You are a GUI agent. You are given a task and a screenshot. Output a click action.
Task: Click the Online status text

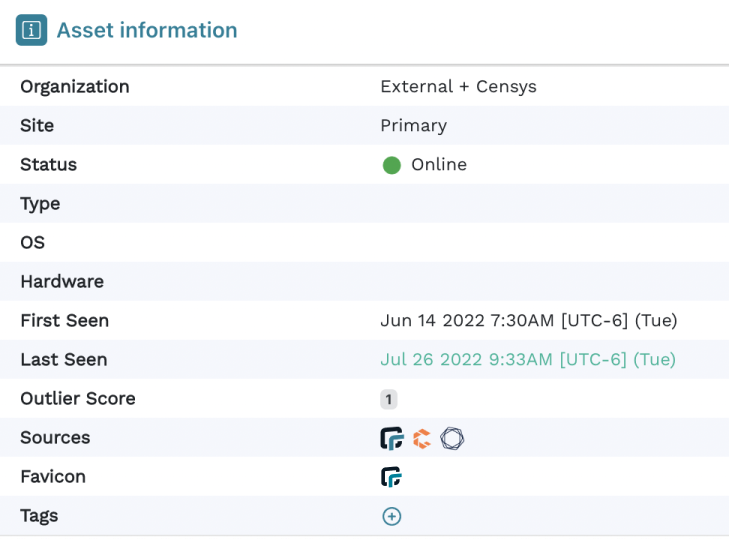(439, 165)
